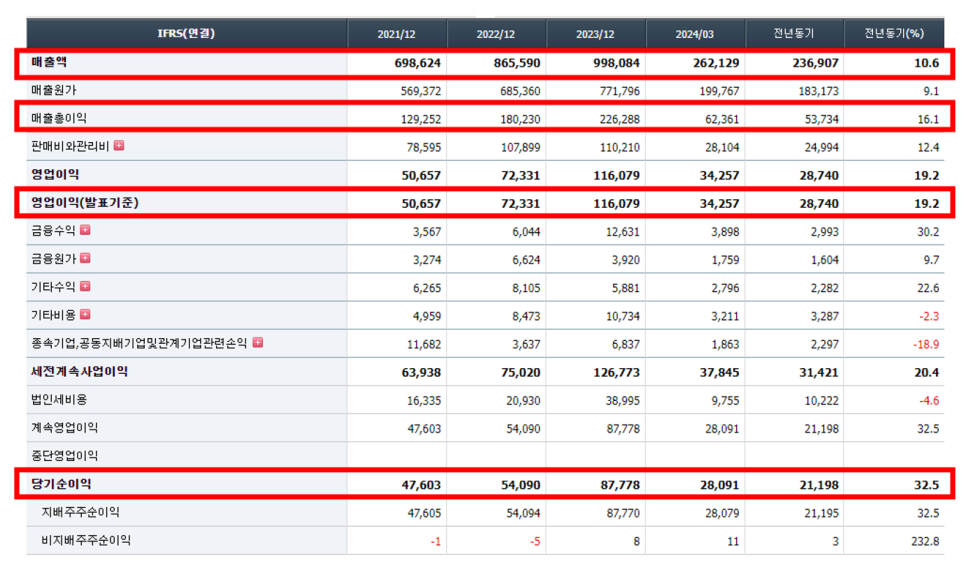Screen dimensions: 966x573
Task: Click the 기타수익 value 2,796
Action: [x=725, y=288]
